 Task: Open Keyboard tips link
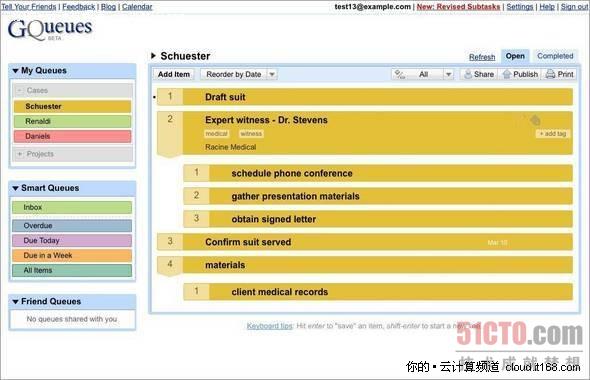(x=269, y=326)
